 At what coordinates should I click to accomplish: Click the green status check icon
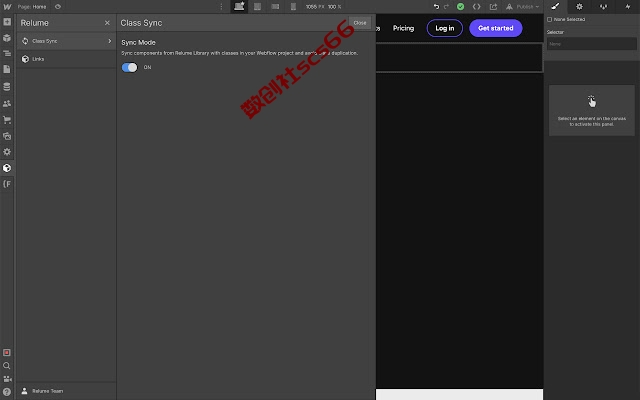click(x=460, y=7)
